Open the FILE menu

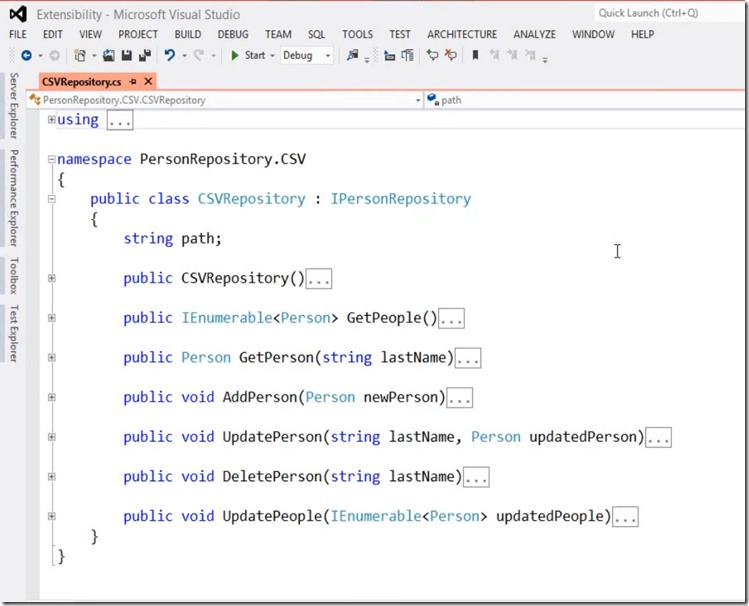pos(18,34)
